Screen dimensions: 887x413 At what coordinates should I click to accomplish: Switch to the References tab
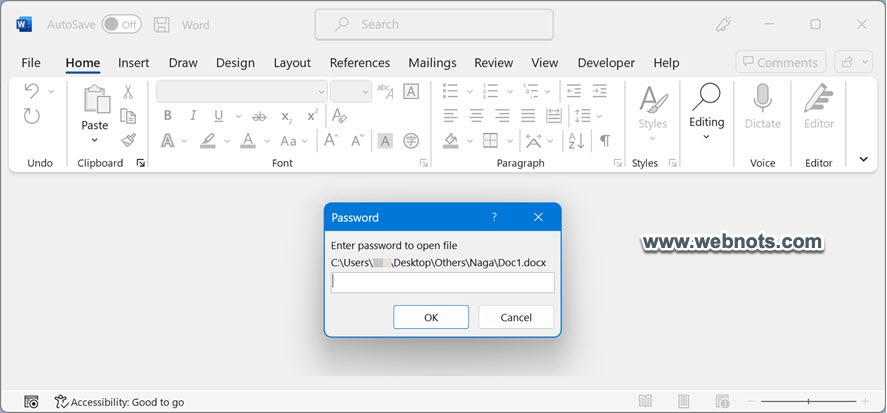click(x=359, y=62)
